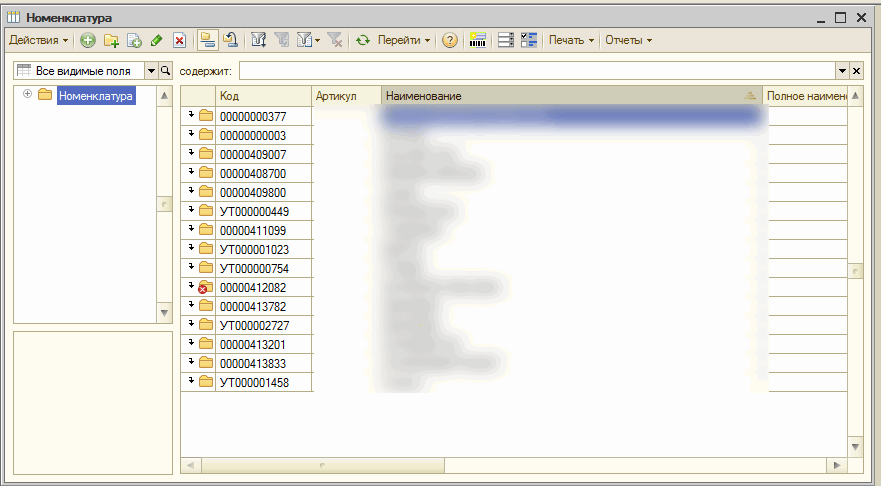
Task: Open the Все видимые поля dropdown
Action: coord(151,71)
